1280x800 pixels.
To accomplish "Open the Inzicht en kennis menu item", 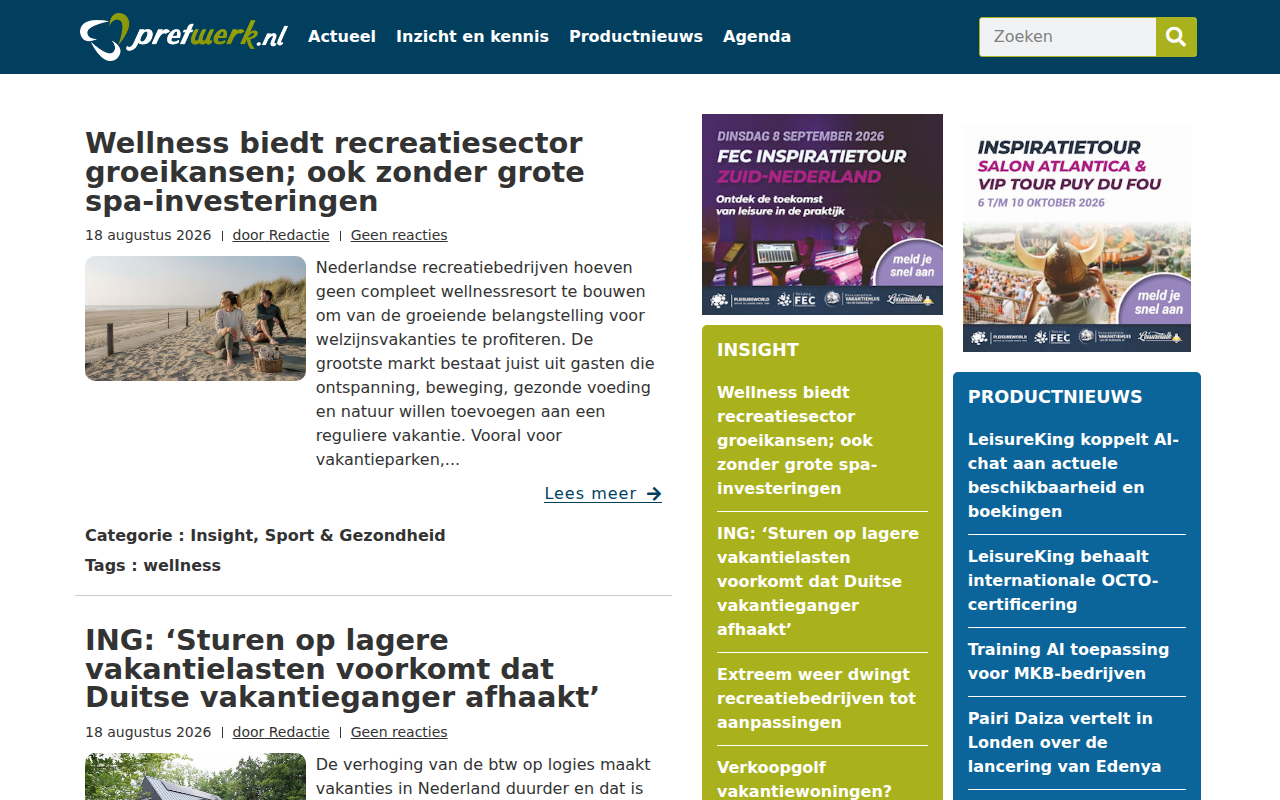I will coord(472,36).
